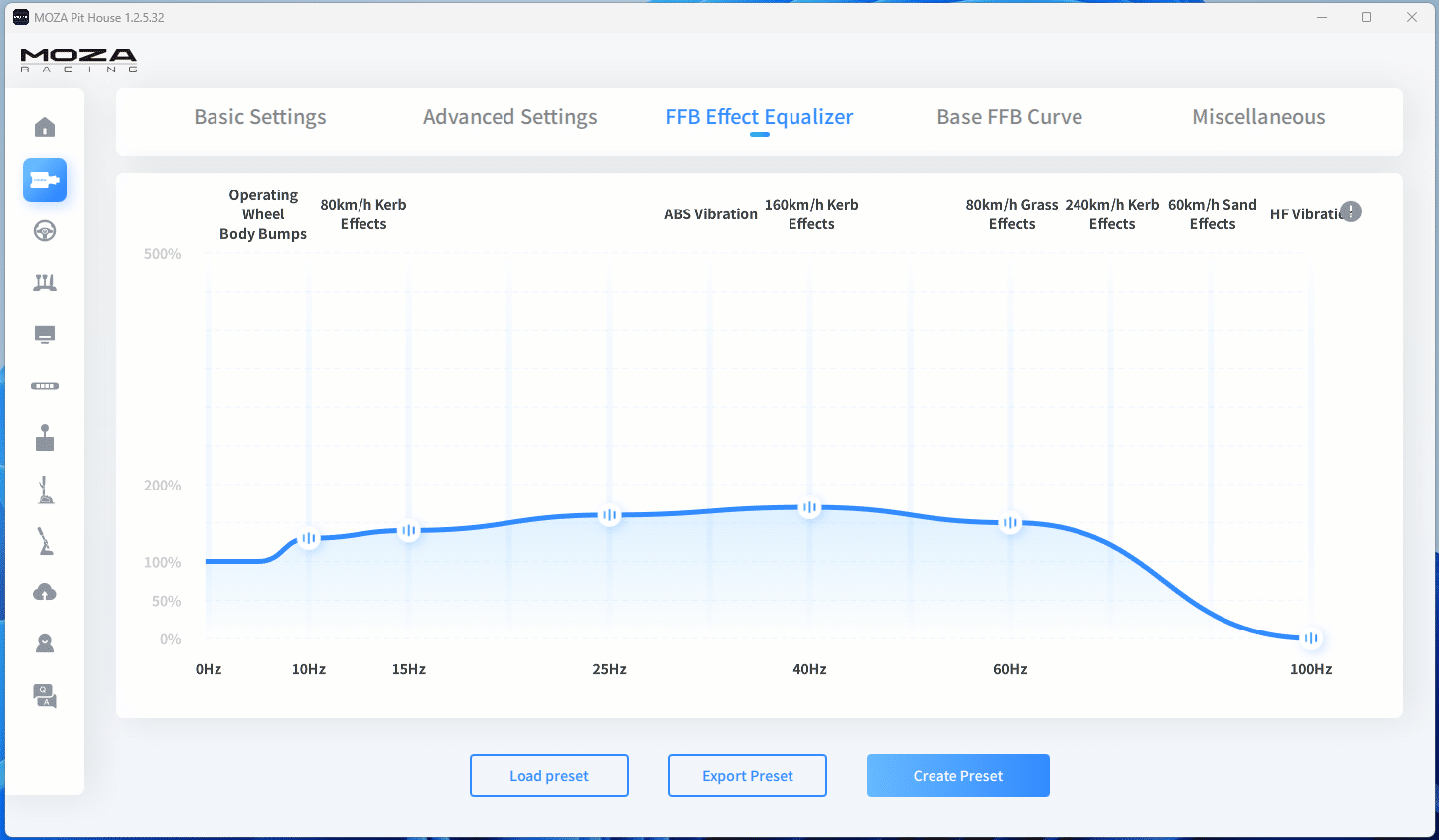1439x840 pixels.
Task: Open the H-pattern shifter icon in sidebar
Action: (45, 438)
